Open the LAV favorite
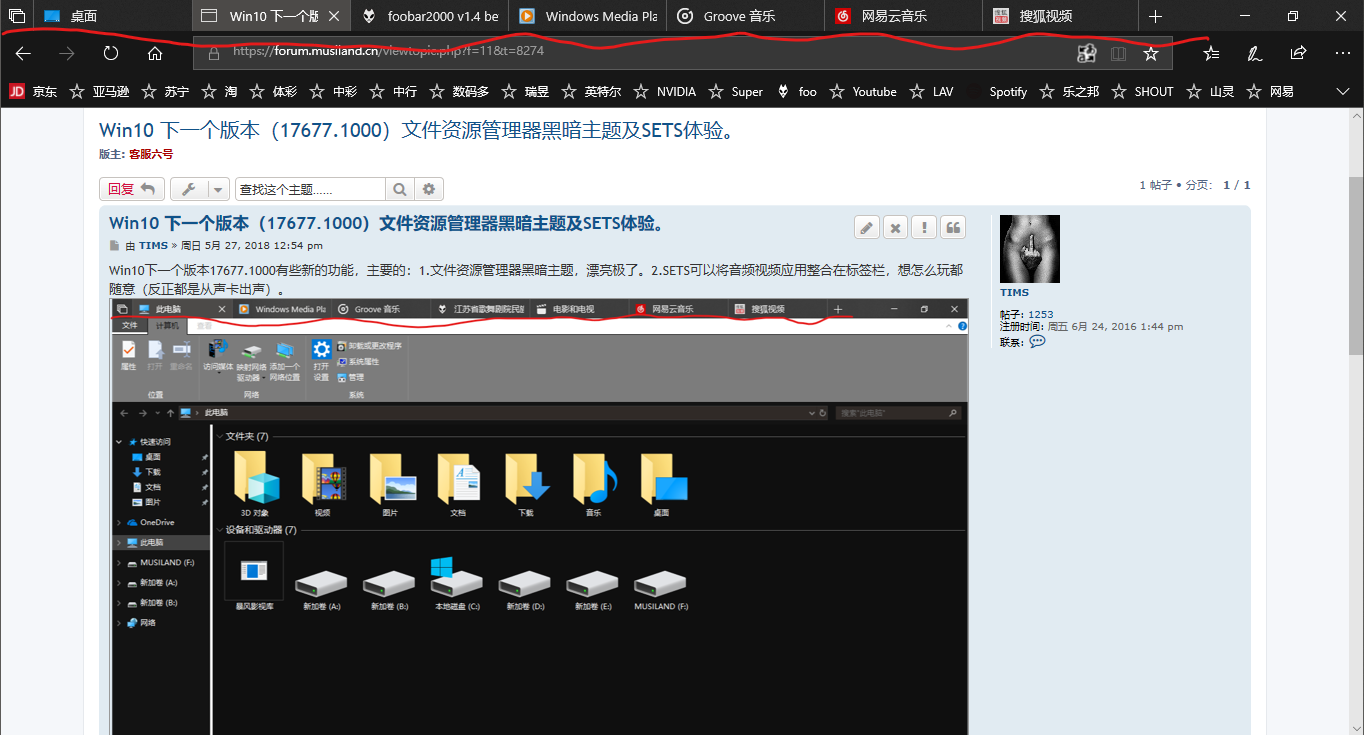The height and width of the screenshot is (735, 1364). pyautogui.click(x=931, y=91)
